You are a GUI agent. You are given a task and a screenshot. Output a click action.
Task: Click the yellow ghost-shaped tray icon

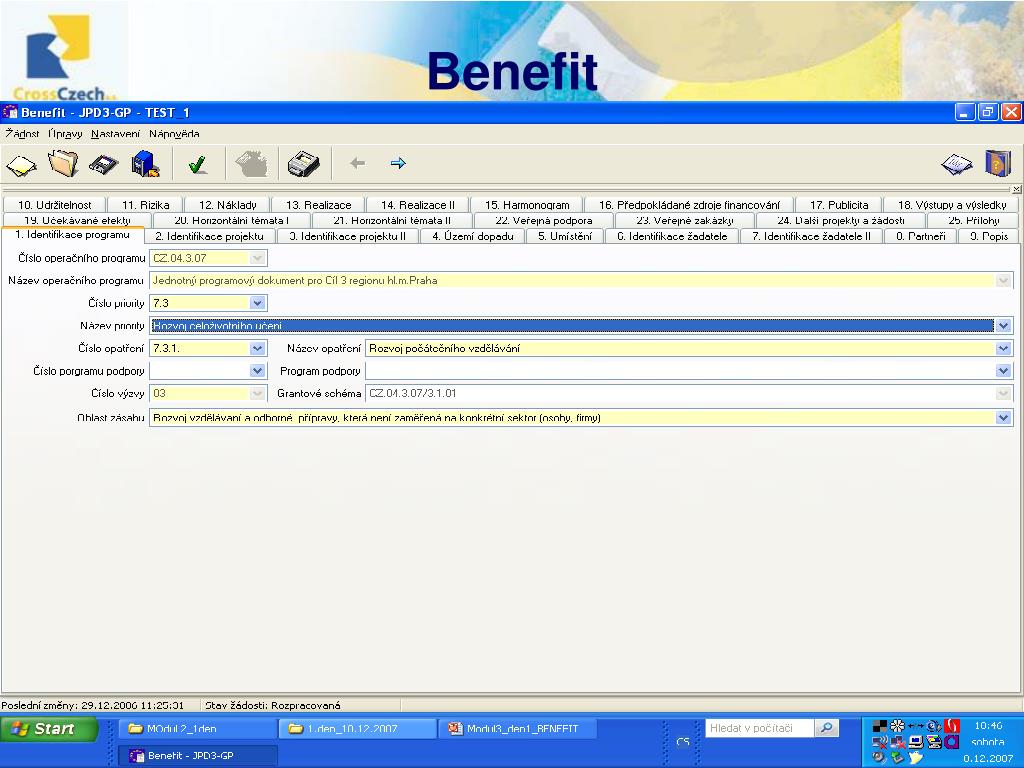(x=916, y=758)
